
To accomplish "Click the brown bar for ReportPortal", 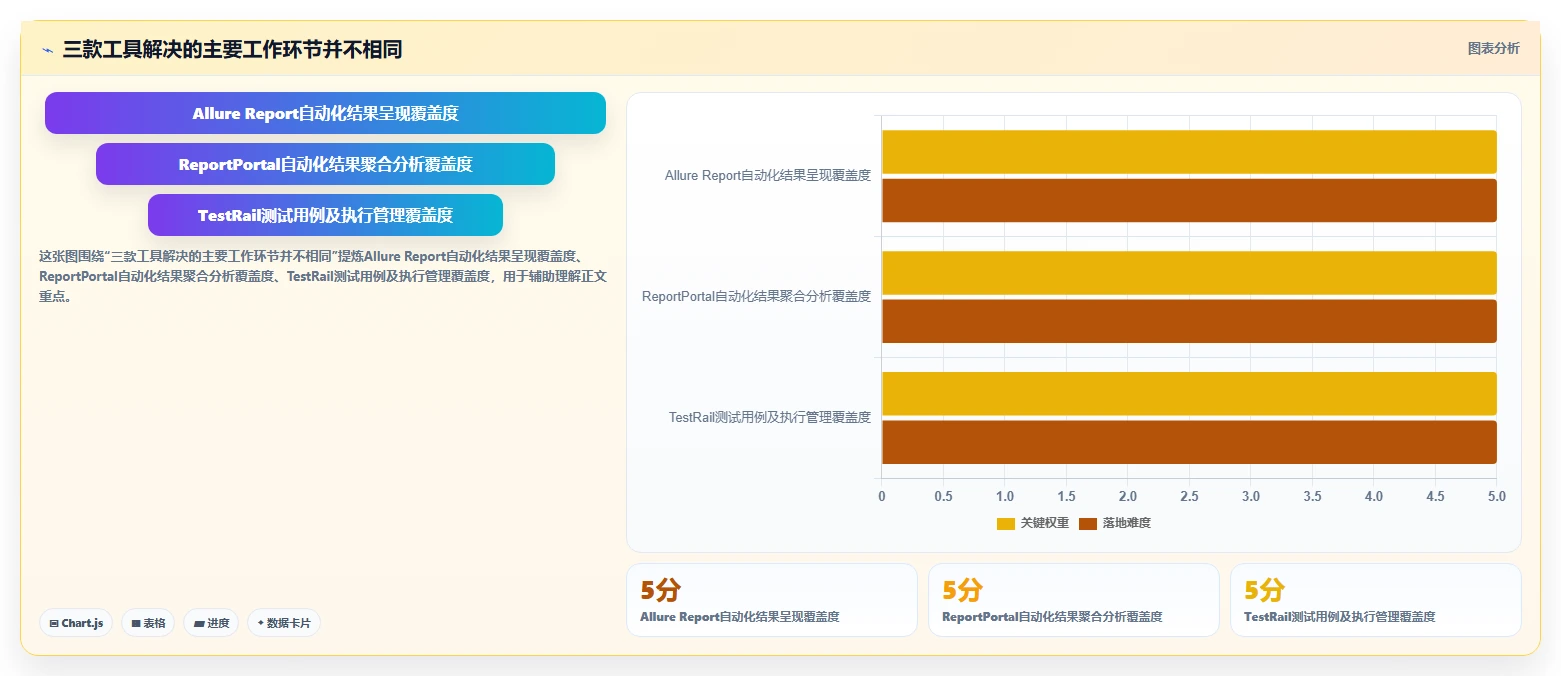I will [1189, 321].
